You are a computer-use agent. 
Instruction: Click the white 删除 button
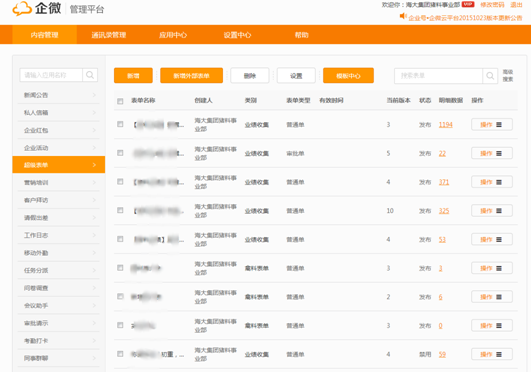(x=250, y=76)
